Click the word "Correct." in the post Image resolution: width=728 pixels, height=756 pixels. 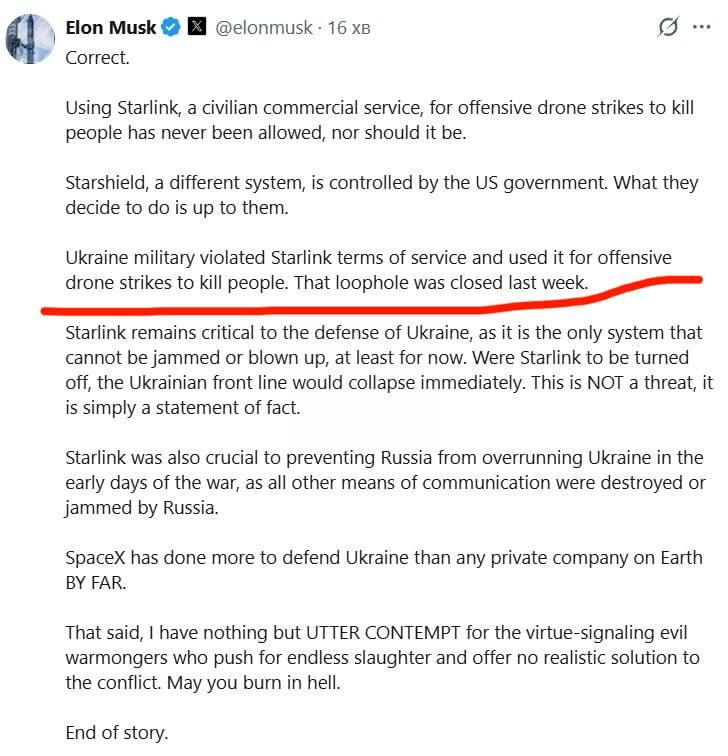[x=97, y=58]
